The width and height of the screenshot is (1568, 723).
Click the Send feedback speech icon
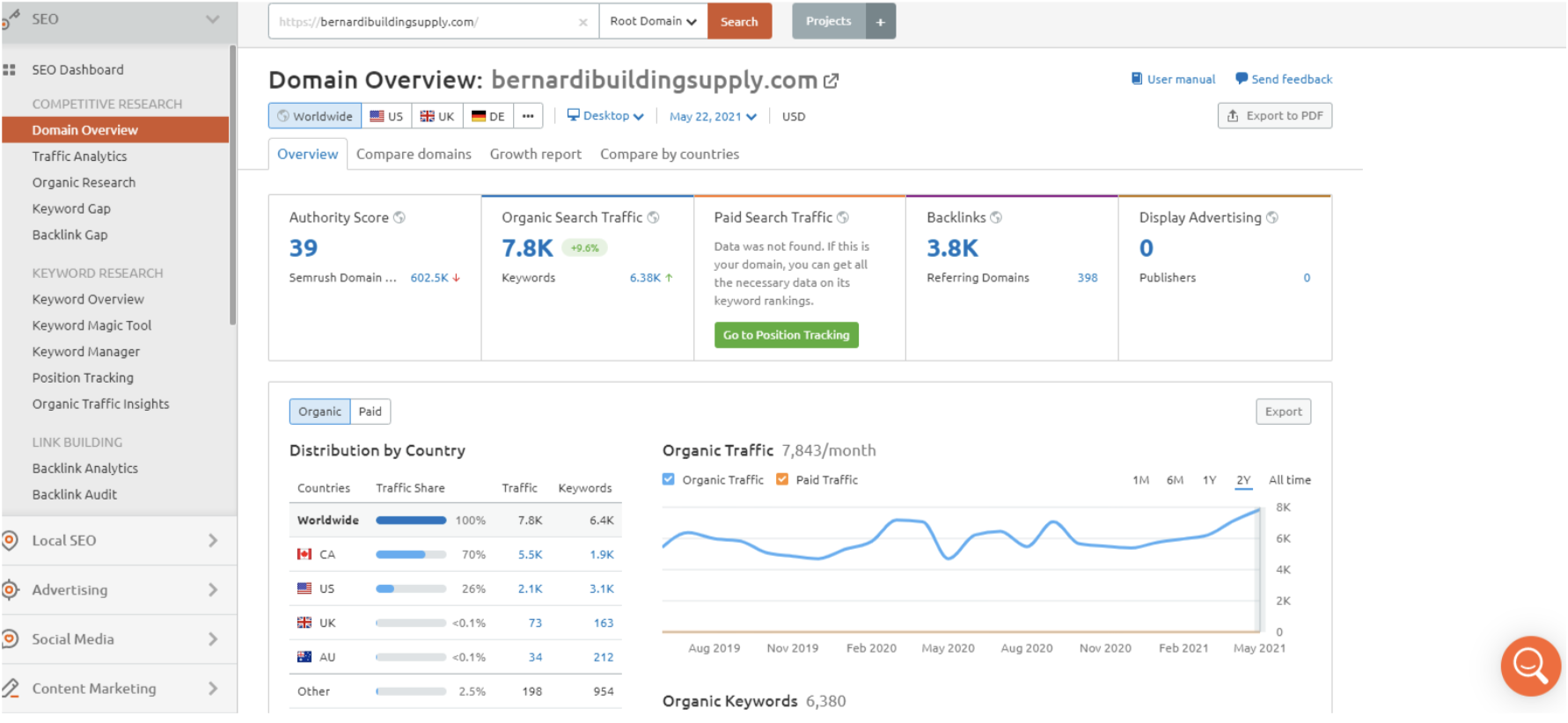(1241, 79)
